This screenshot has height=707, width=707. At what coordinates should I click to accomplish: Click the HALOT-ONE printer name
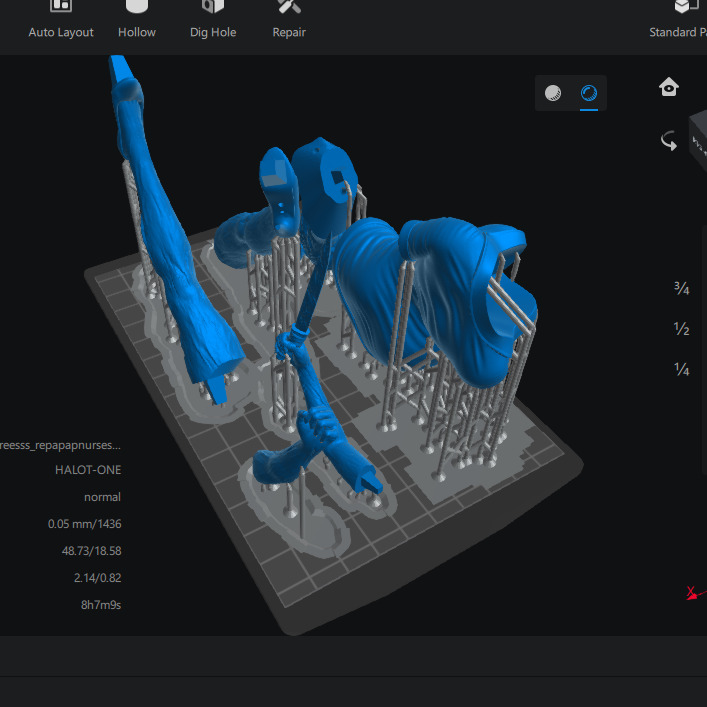point(88,470)
